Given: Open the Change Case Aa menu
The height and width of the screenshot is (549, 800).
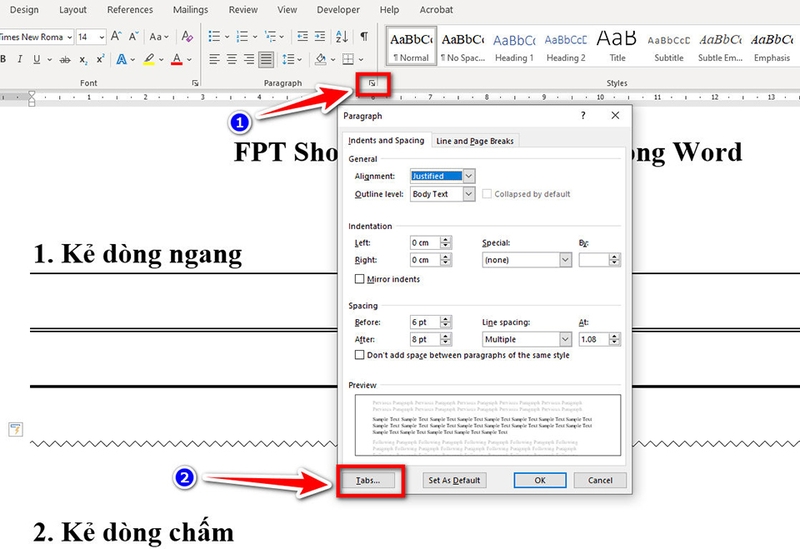Looking at the screenshot, I should (159, 37).
